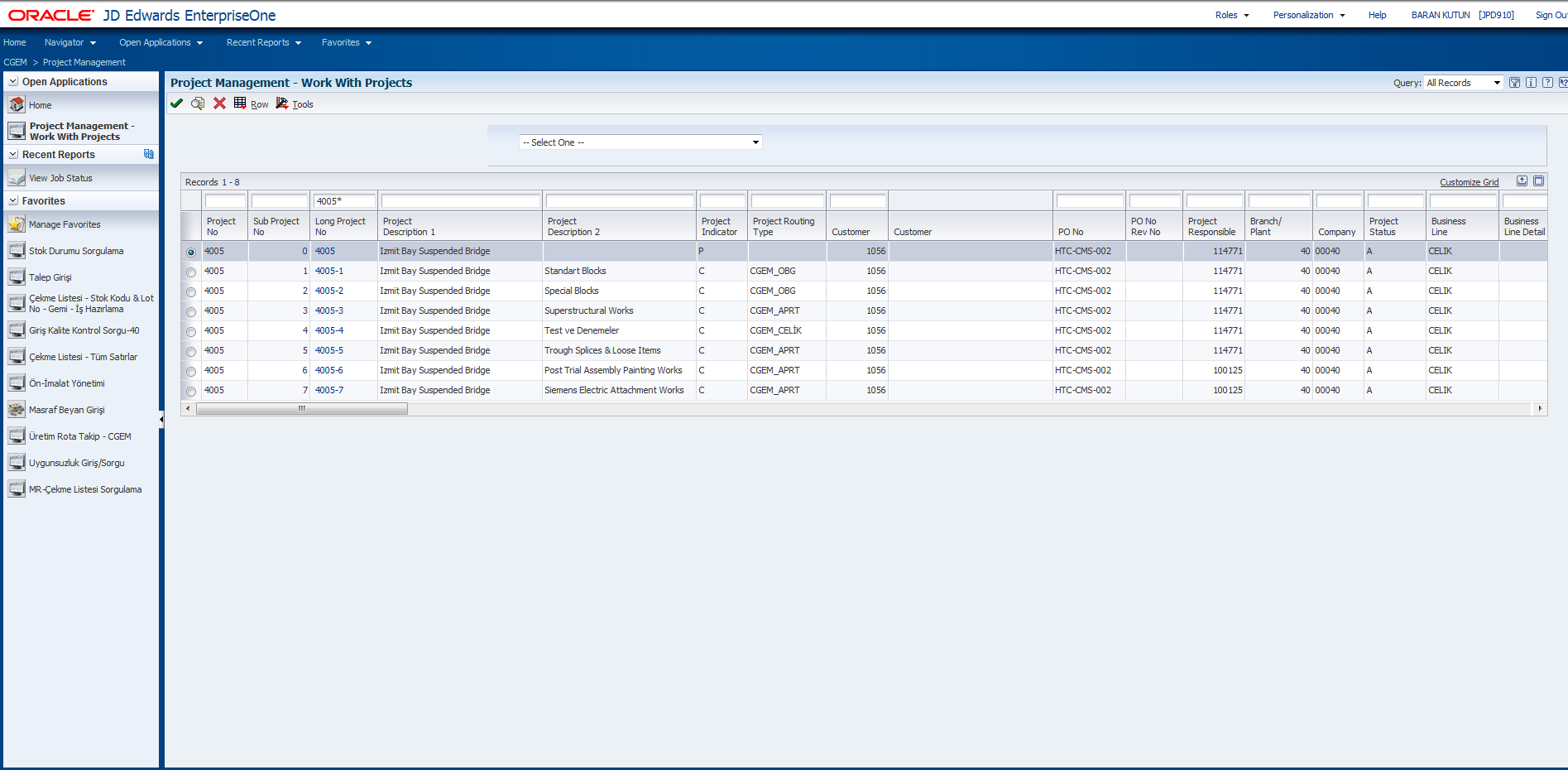Screen dimensions: 1568x770
Task: Select the radio button for row 4005-5
Action: (x=191, y=351)
